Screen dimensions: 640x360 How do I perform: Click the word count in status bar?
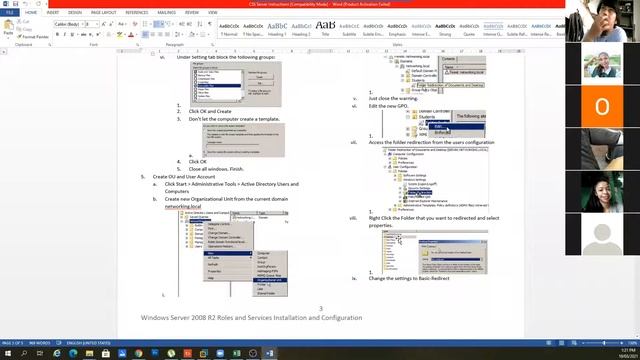tap(40, 343)
